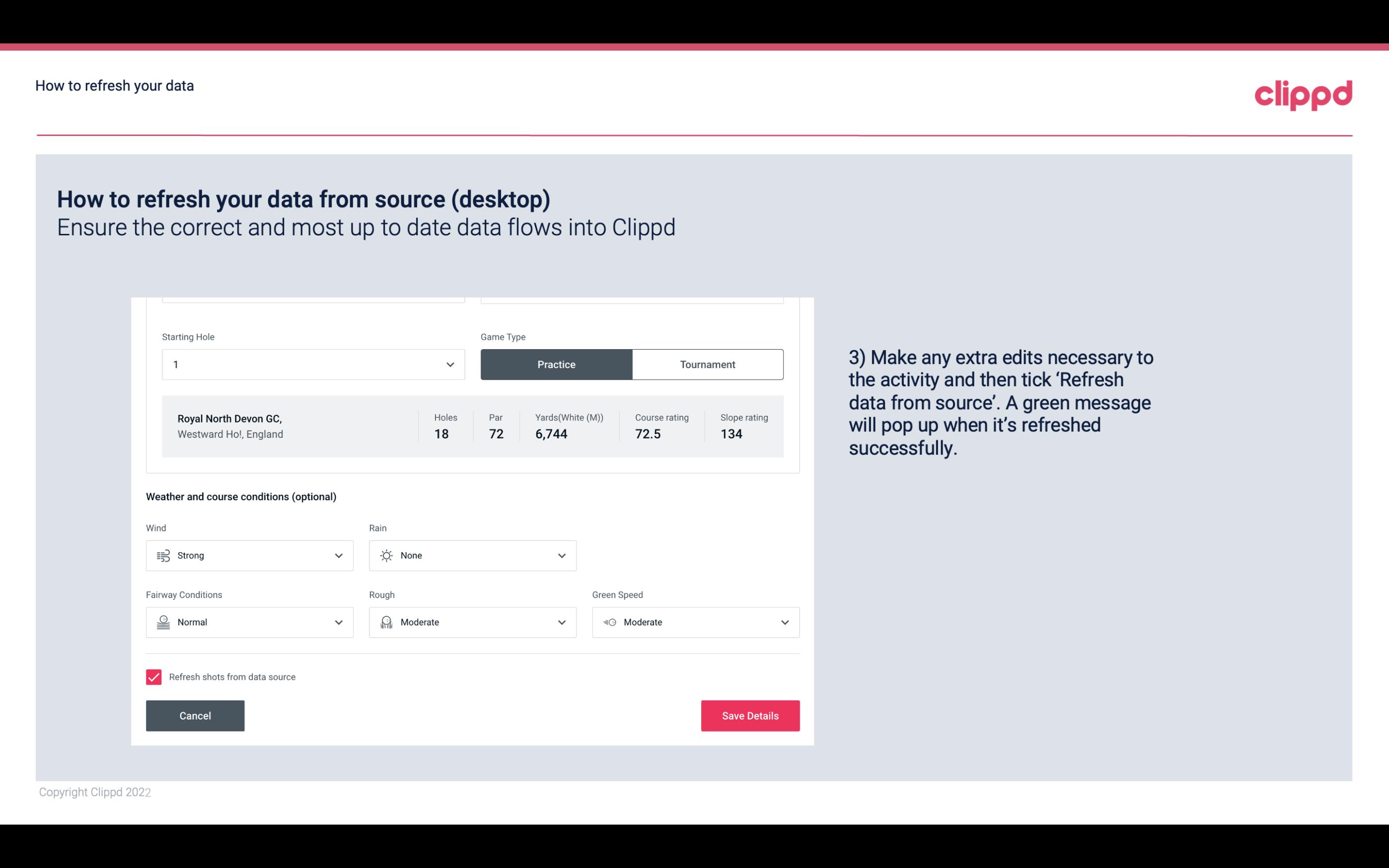The height and width of the screenshot is (868, 1389).
Task: Switch to Tournament game type
Action: pyautogui.click(x=707, y=364)
